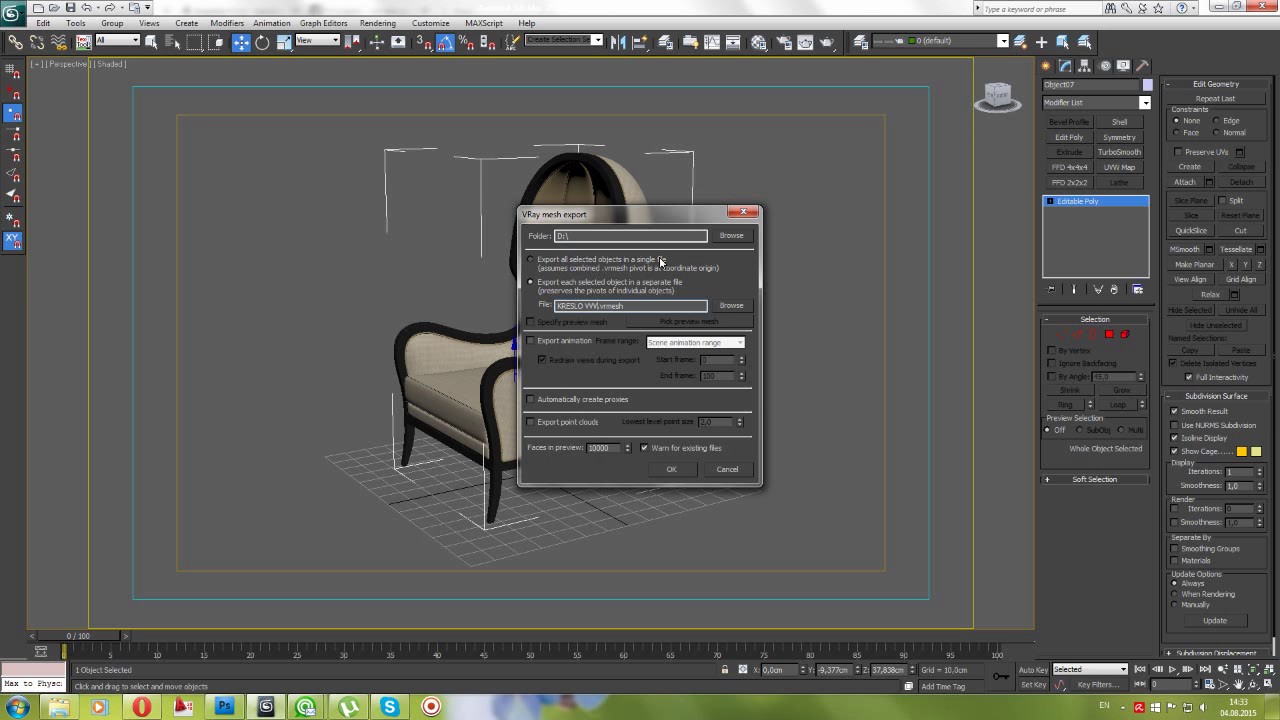Screen dimensions: 1280x720
Task: Open the View reference coordinate dropdown
Action: coord(317,41)
